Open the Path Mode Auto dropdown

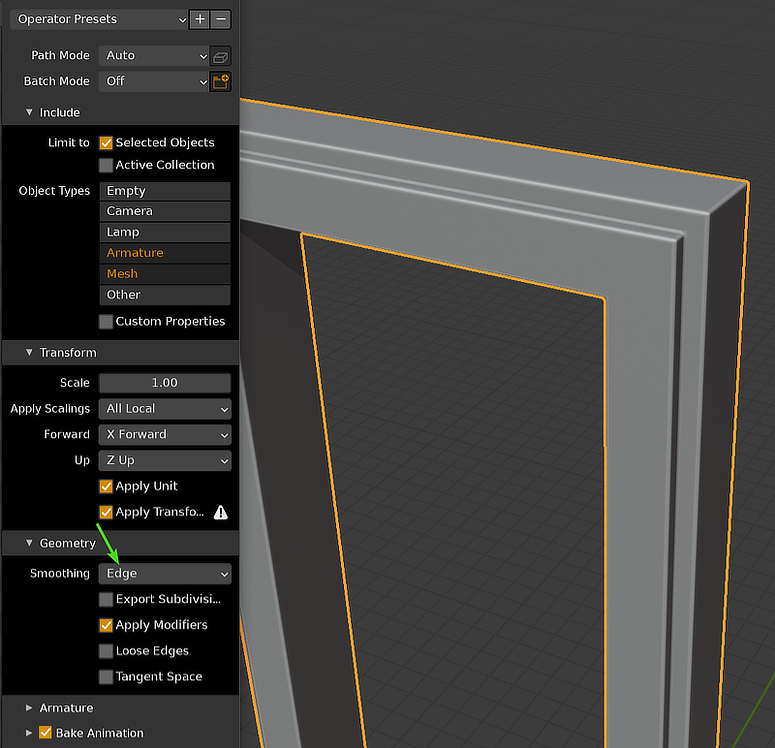click(155, 56)
